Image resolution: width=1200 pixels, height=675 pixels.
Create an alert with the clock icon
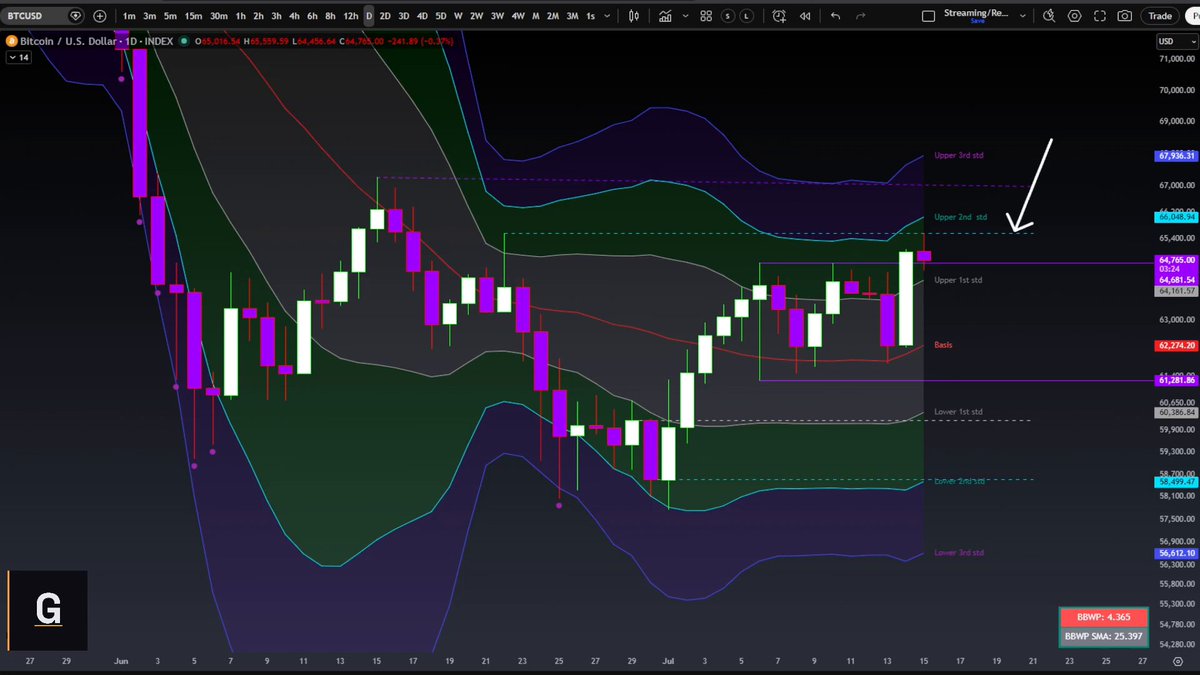coord(780,16)
